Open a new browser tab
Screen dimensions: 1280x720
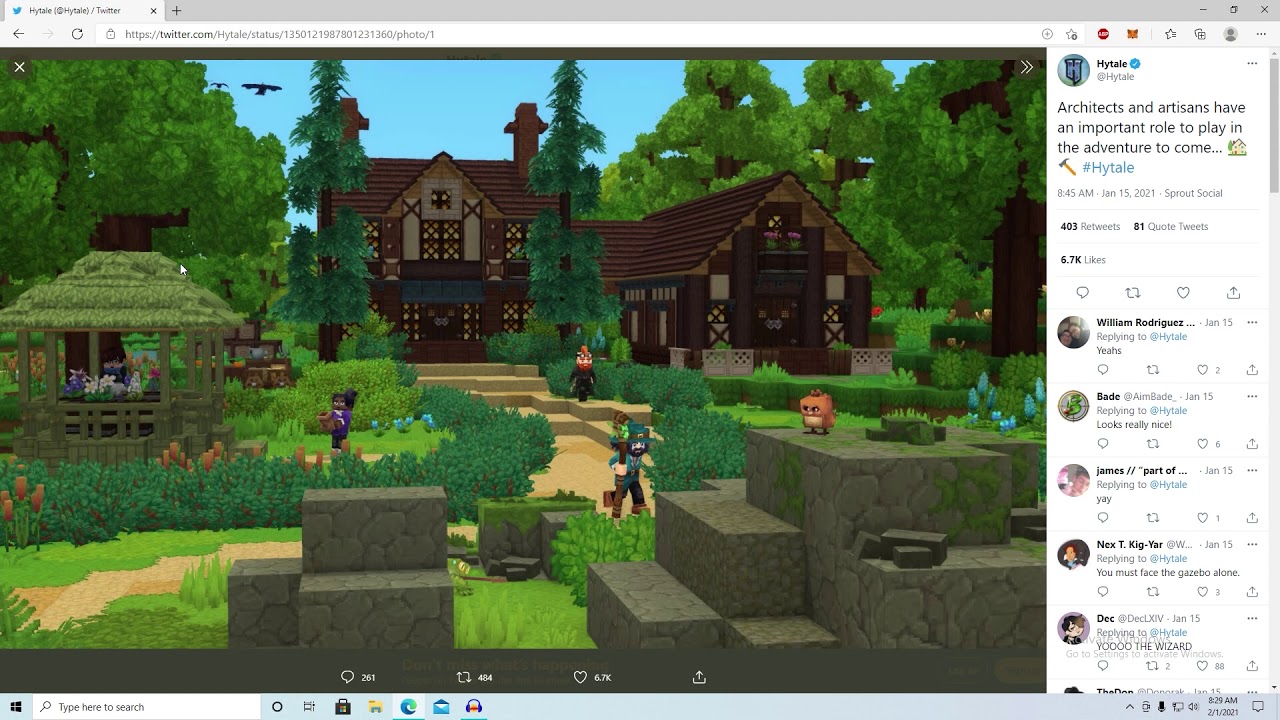pyautogui.click(x=177, y=10)
